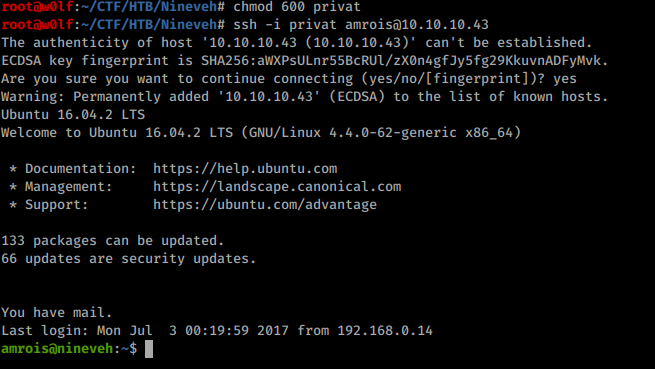655x369 pixels.
Task: Click the ubuntu.com/advantage support URL
Action: click(265, 204)
